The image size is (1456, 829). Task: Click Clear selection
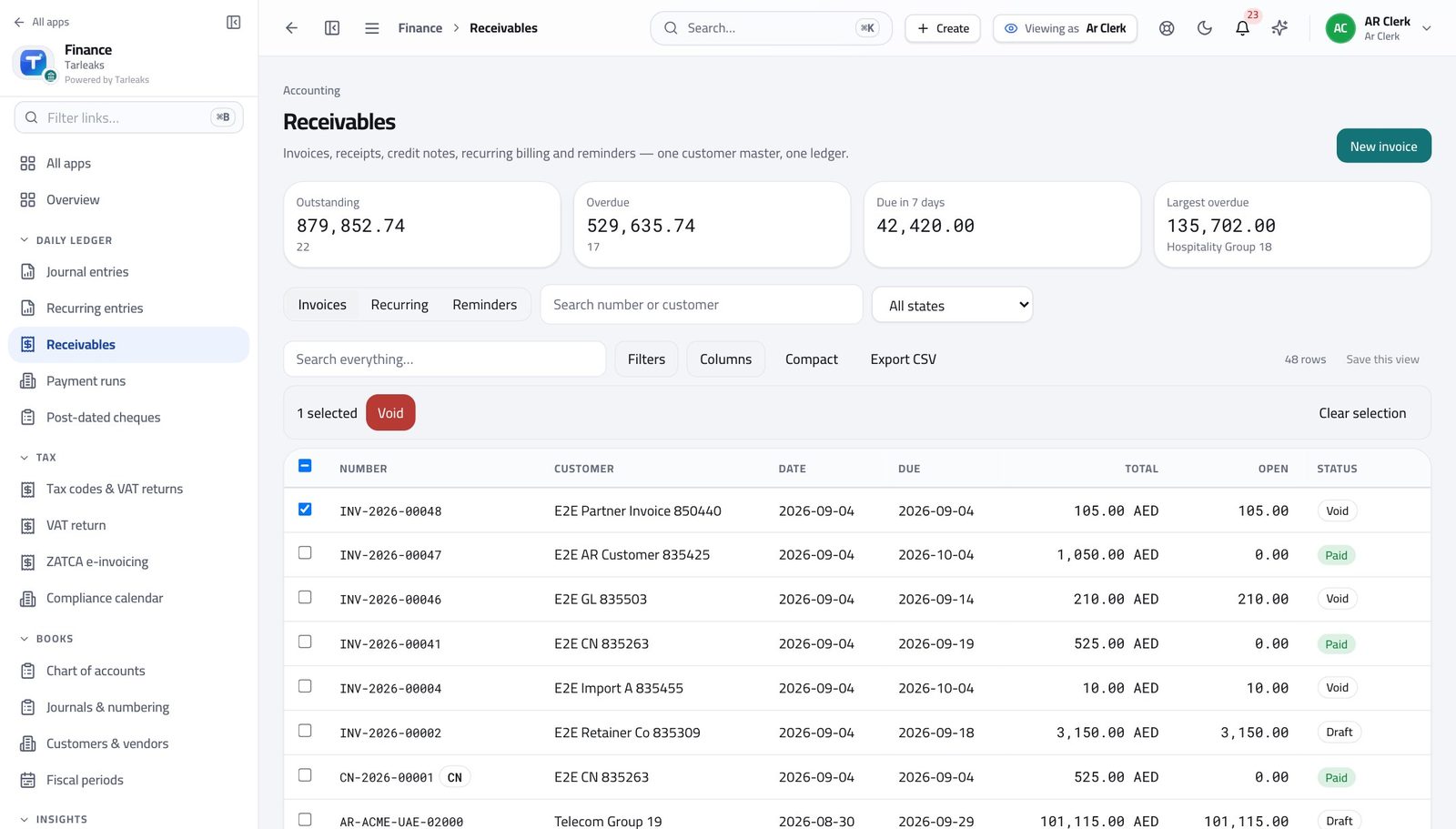click(1362, 413)
